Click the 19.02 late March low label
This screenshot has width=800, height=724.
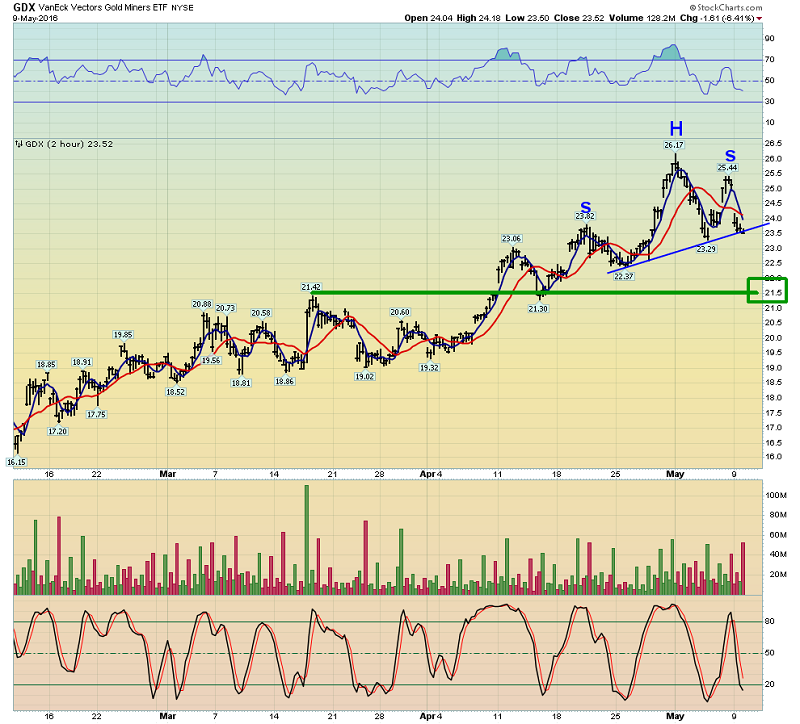tap(364, 377)
